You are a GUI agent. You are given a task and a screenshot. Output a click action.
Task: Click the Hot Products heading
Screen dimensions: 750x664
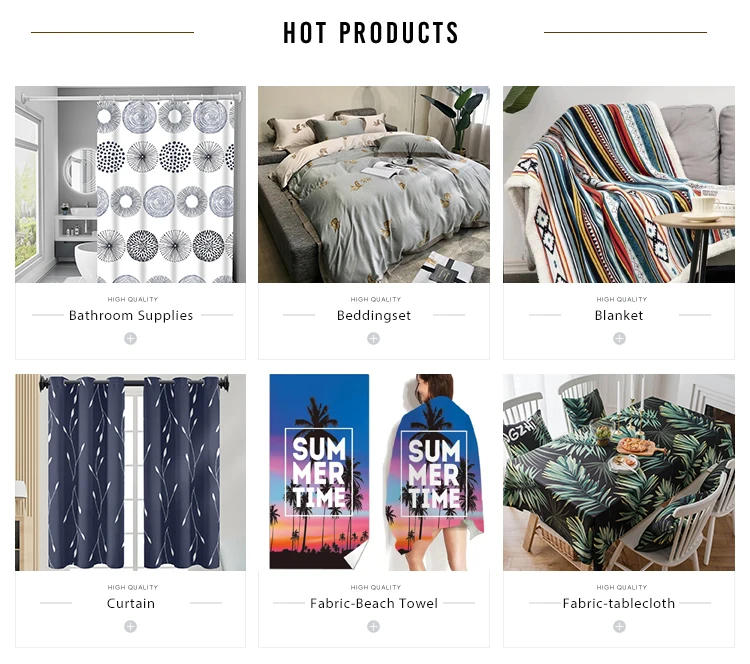371,33
